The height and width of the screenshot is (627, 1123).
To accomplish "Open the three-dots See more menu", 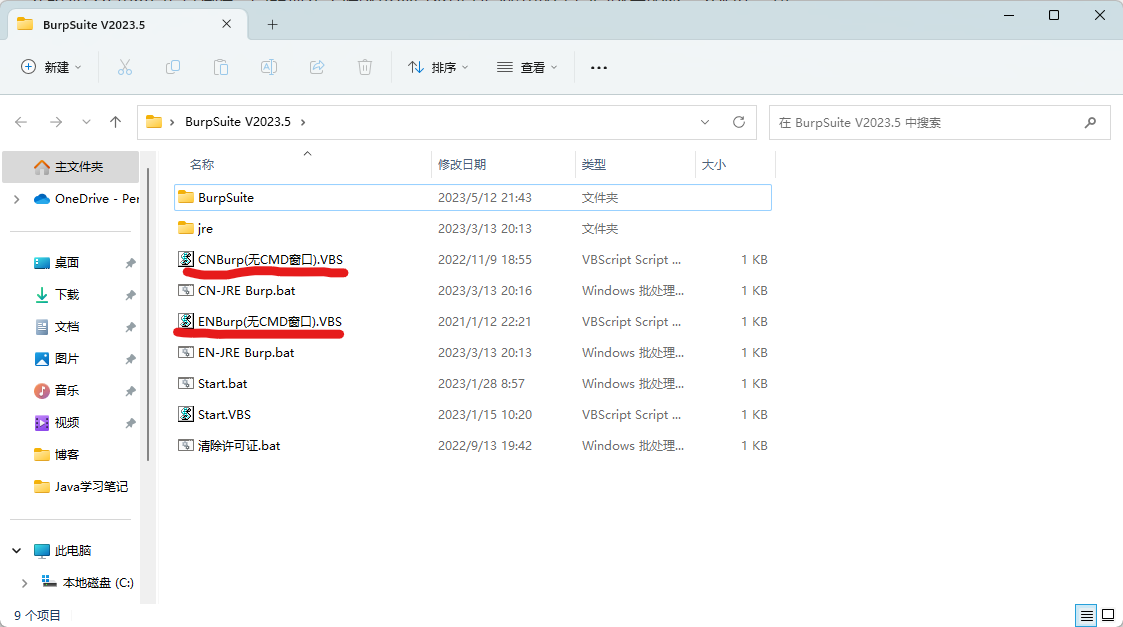I will tap(599, 67).
